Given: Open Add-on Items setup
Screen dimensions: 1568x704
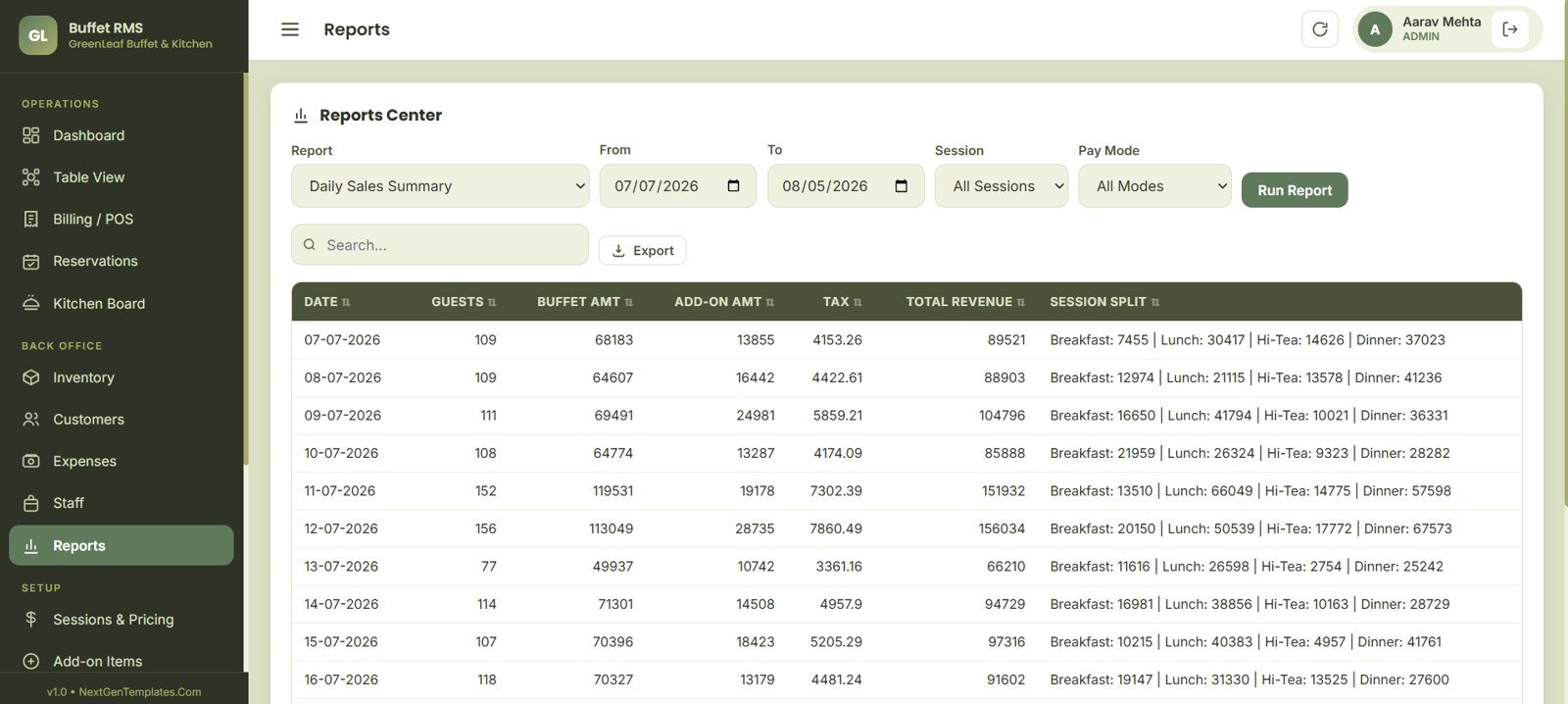Looking at the screenshot, I should (122, 662).
